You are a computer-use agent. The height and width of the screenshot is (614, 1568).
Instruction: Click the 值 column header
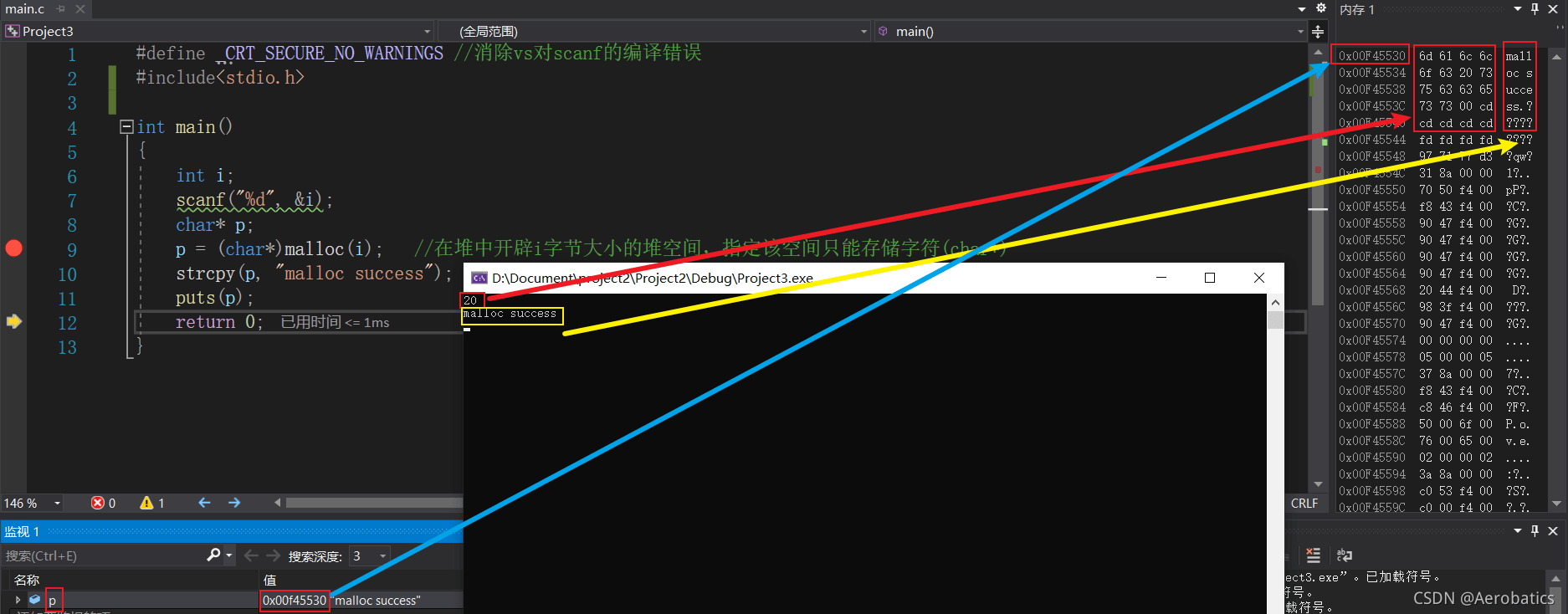pos(269,580)
